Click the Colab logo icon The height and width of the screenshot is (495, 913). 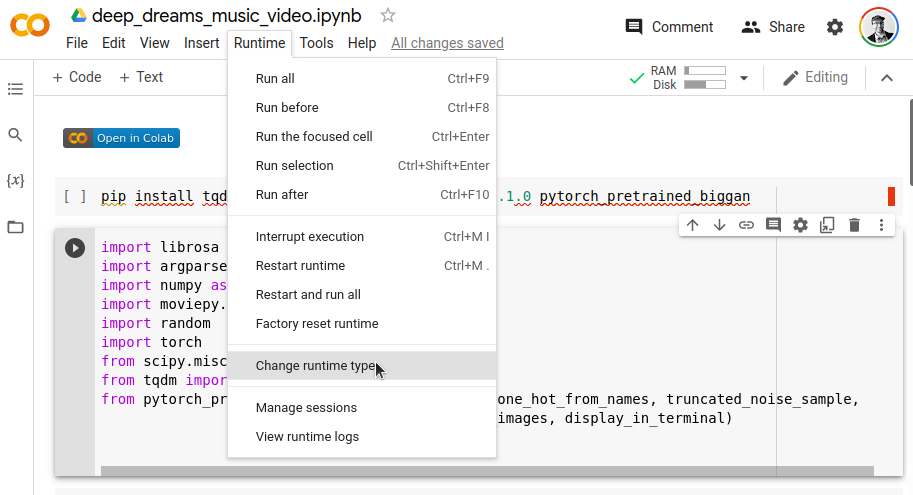tap(30, 26)
